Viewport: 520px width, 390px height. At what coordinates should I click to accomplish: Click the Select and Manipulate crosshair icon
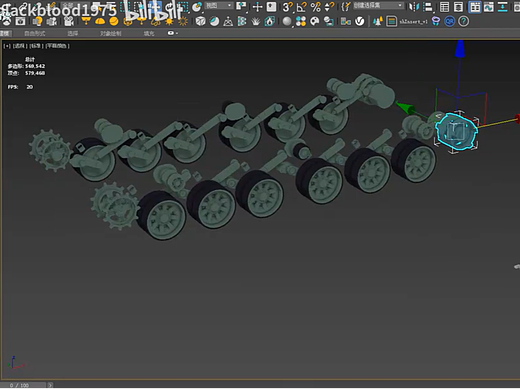[x=257, y=7]
